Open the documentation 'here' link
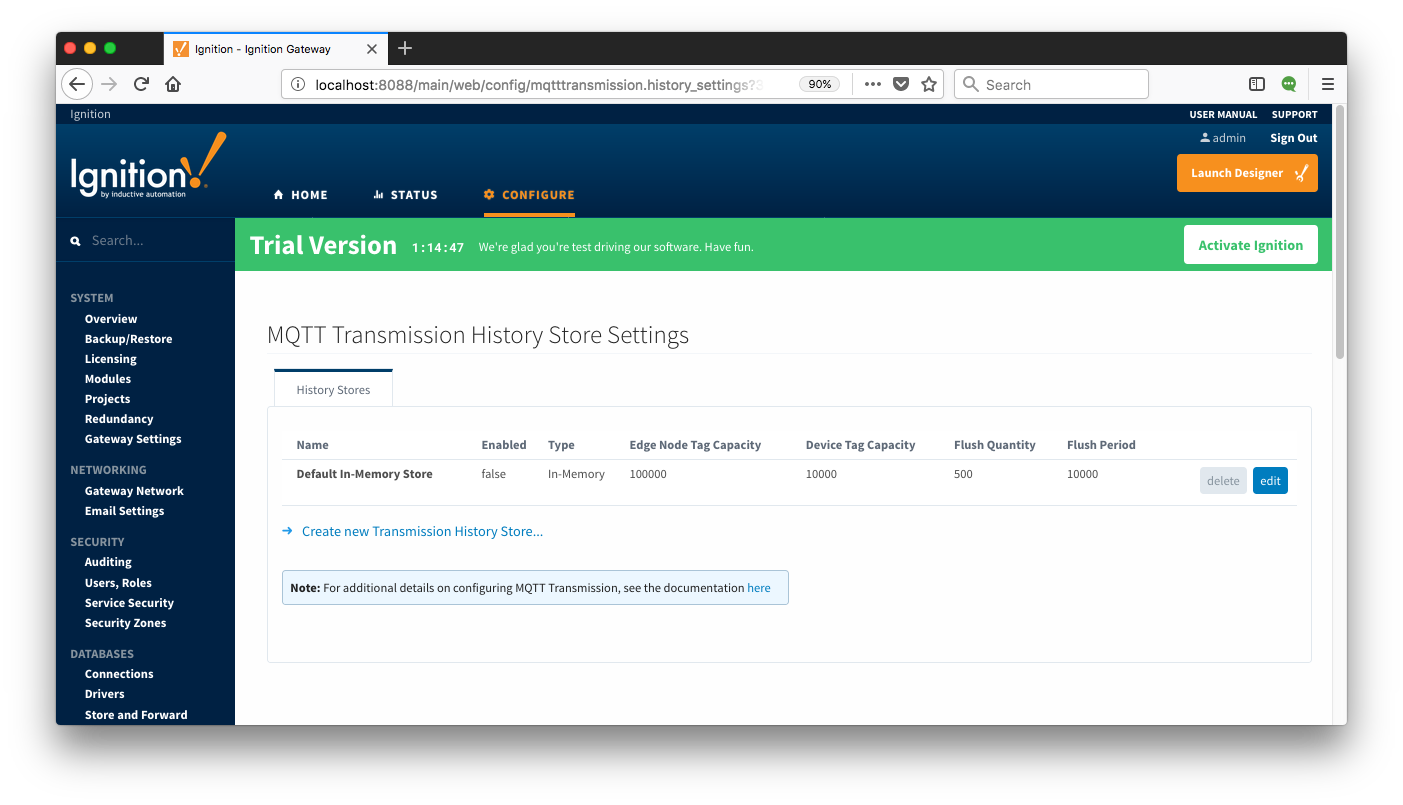The image size is (1403, 805). click(759, 588)
